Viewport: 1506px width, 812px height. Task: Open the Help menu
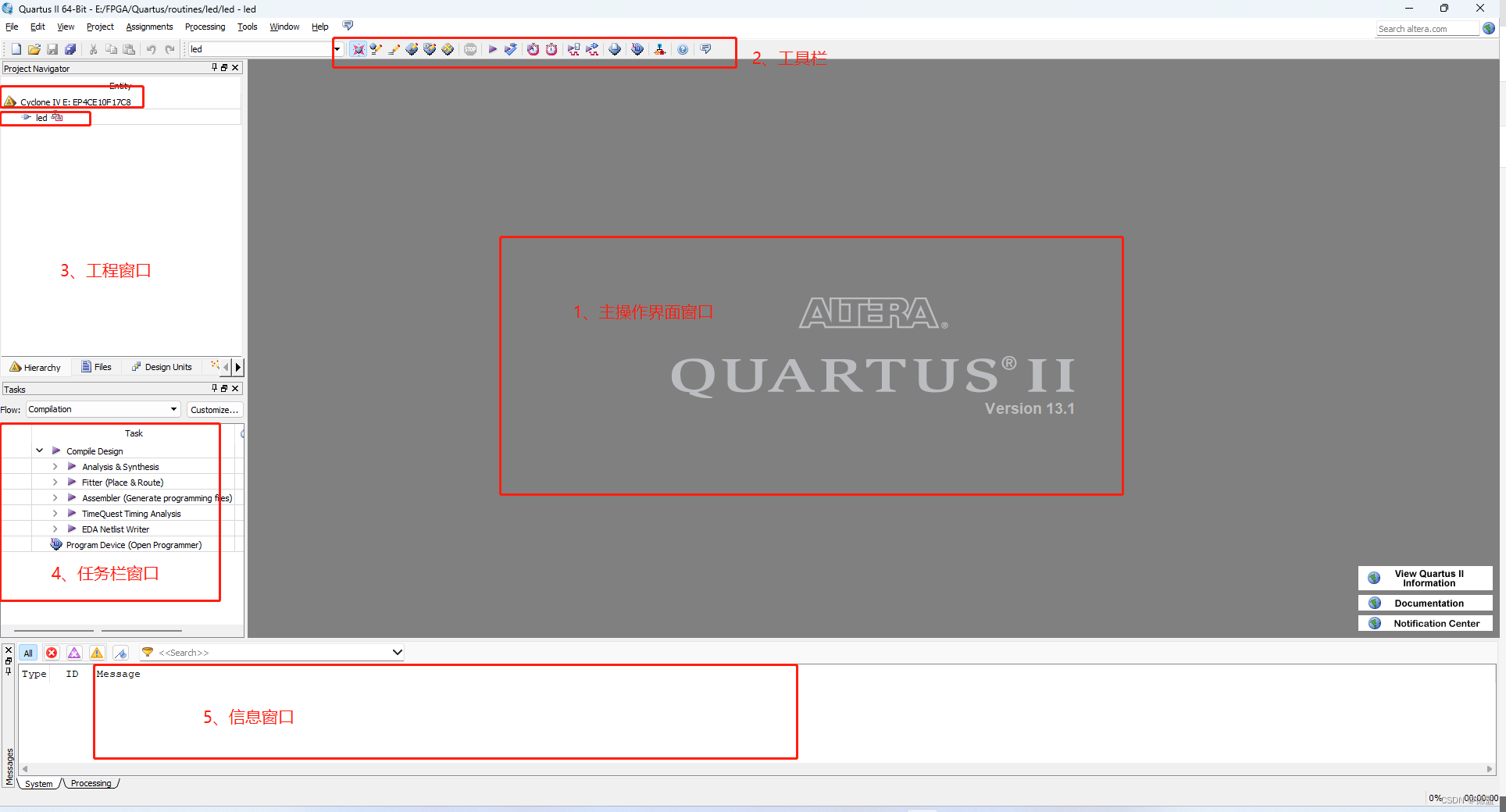pyautogui.click(x=320, y=27)
